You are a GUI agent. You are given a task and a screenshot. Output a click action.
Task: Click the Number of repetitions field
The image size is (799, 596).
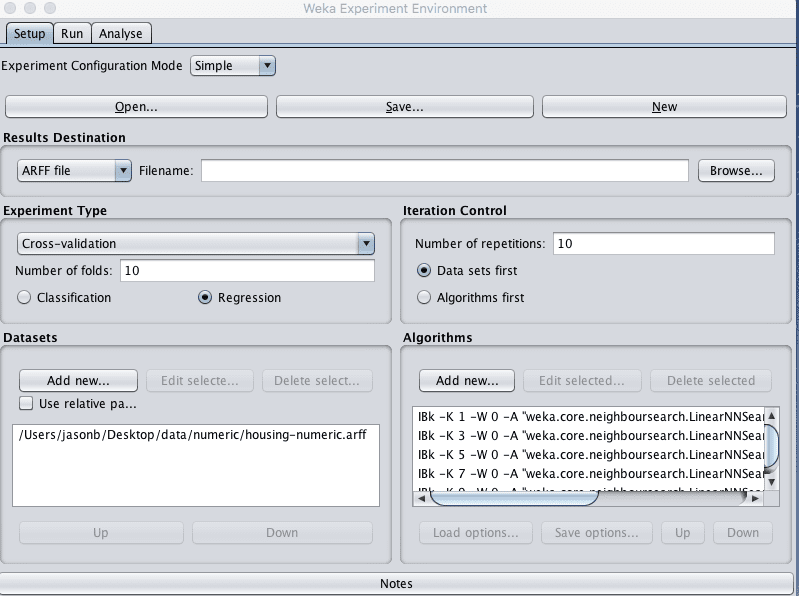pos(664,243)
